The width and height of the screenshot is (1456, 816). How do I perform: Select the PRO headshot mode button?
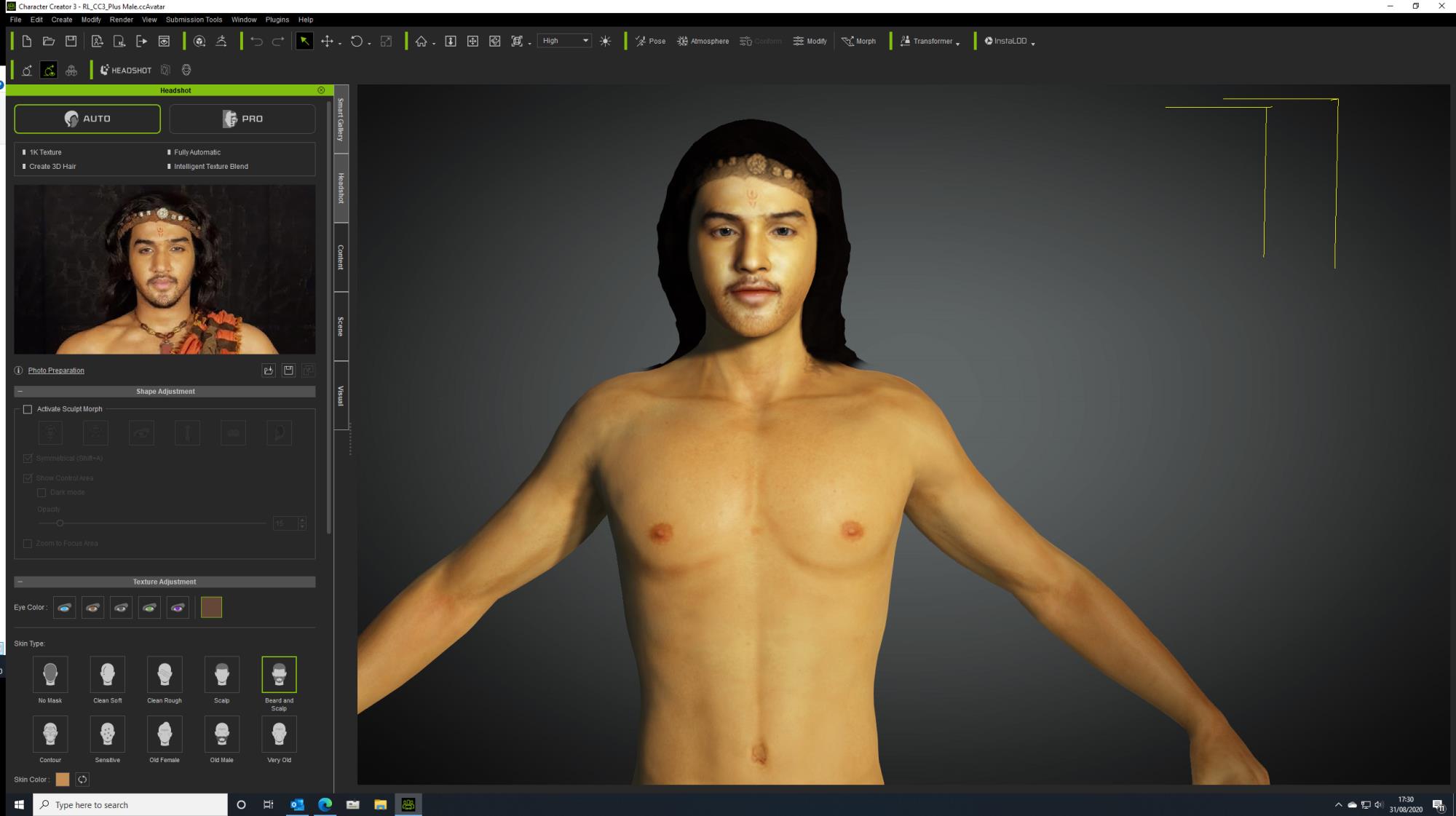tap(242, 119)
